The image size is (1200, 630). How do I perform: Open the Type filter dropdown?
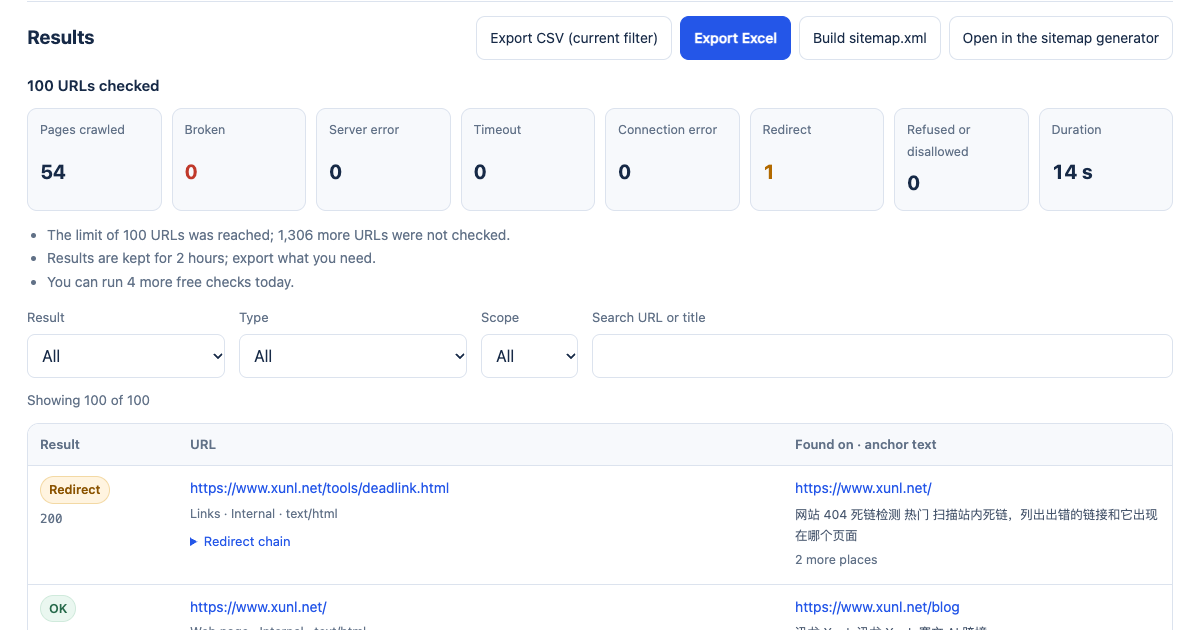353,356
